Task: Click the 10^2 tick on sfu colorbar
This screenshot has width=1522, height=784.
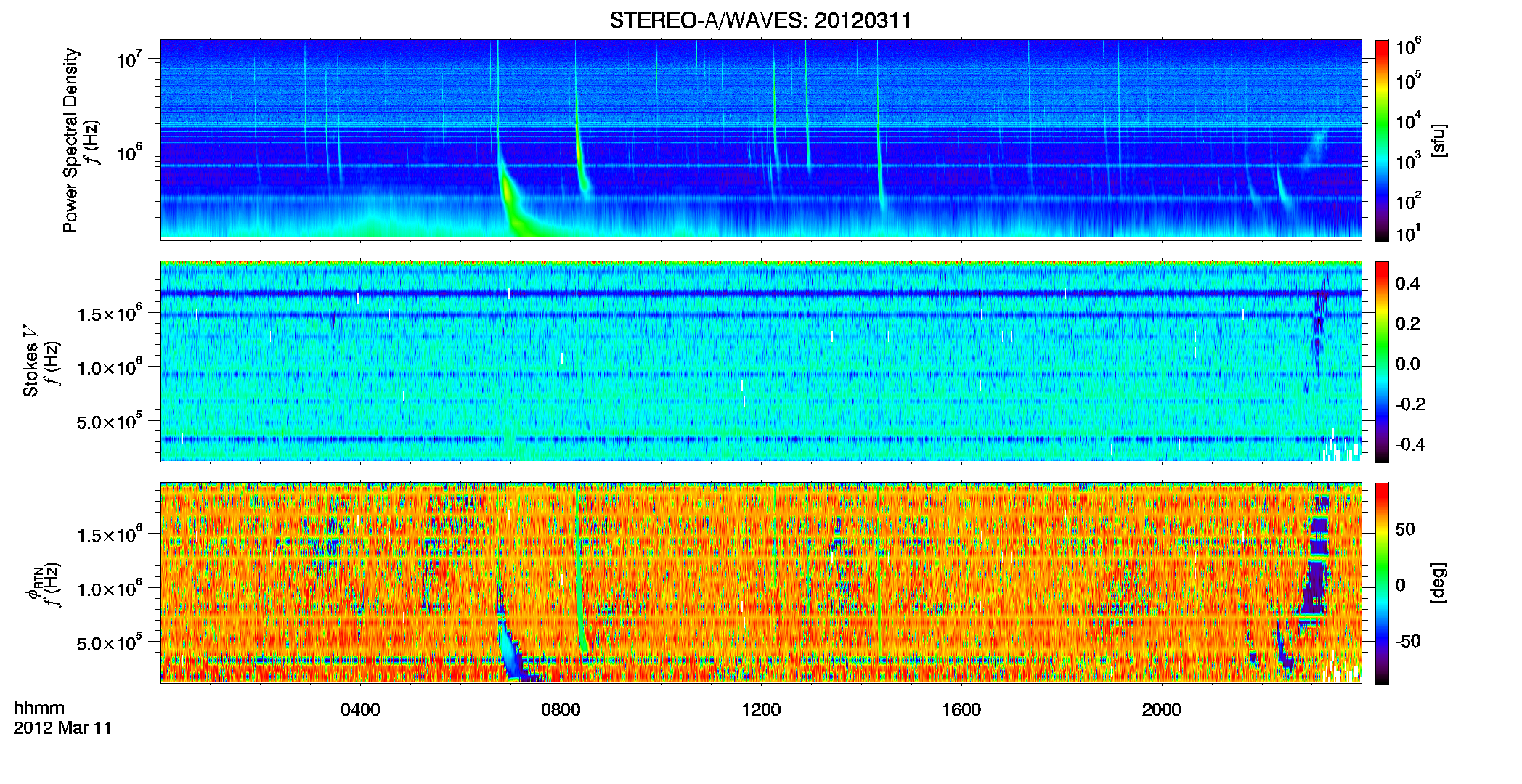Action: (1409, 200)
